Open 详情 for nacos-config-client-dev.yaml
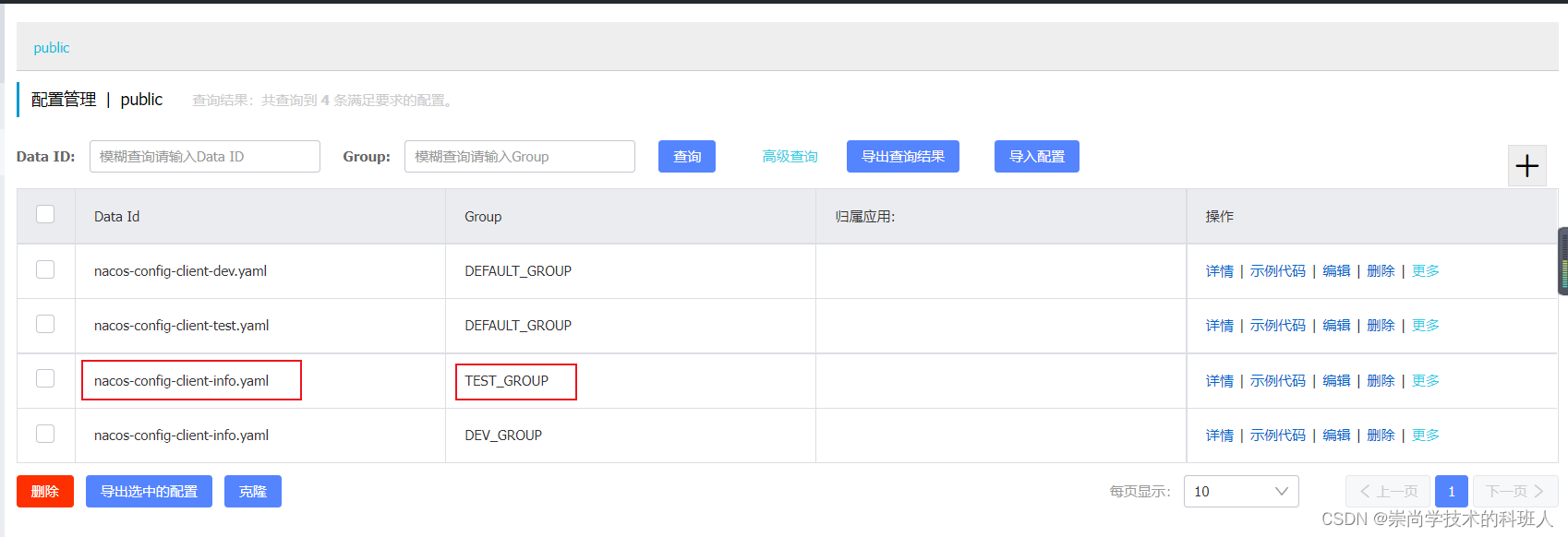1568x537 pixels. click(1220, 271)
